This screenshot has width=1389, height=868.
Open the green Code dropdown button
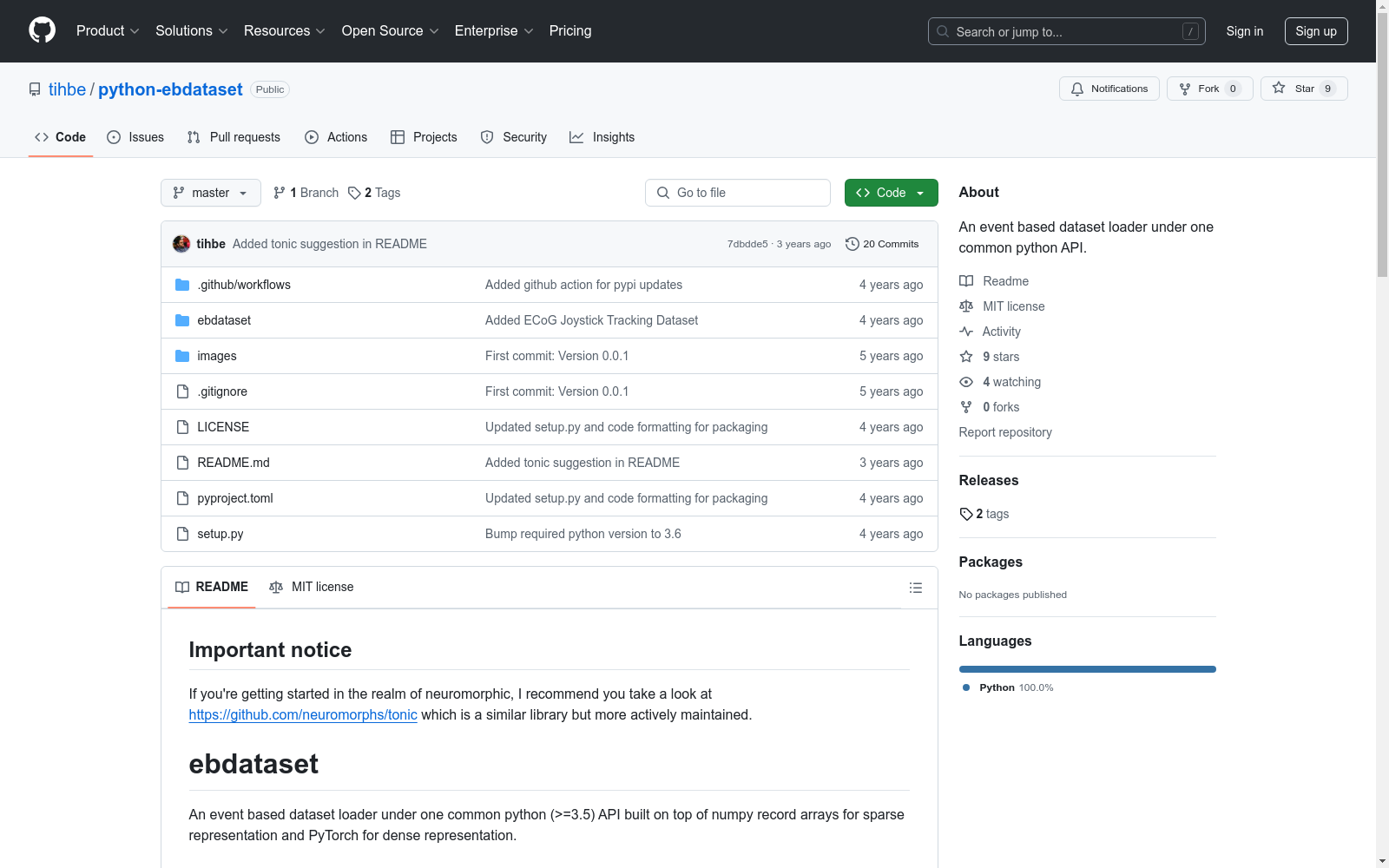point(891,193)
